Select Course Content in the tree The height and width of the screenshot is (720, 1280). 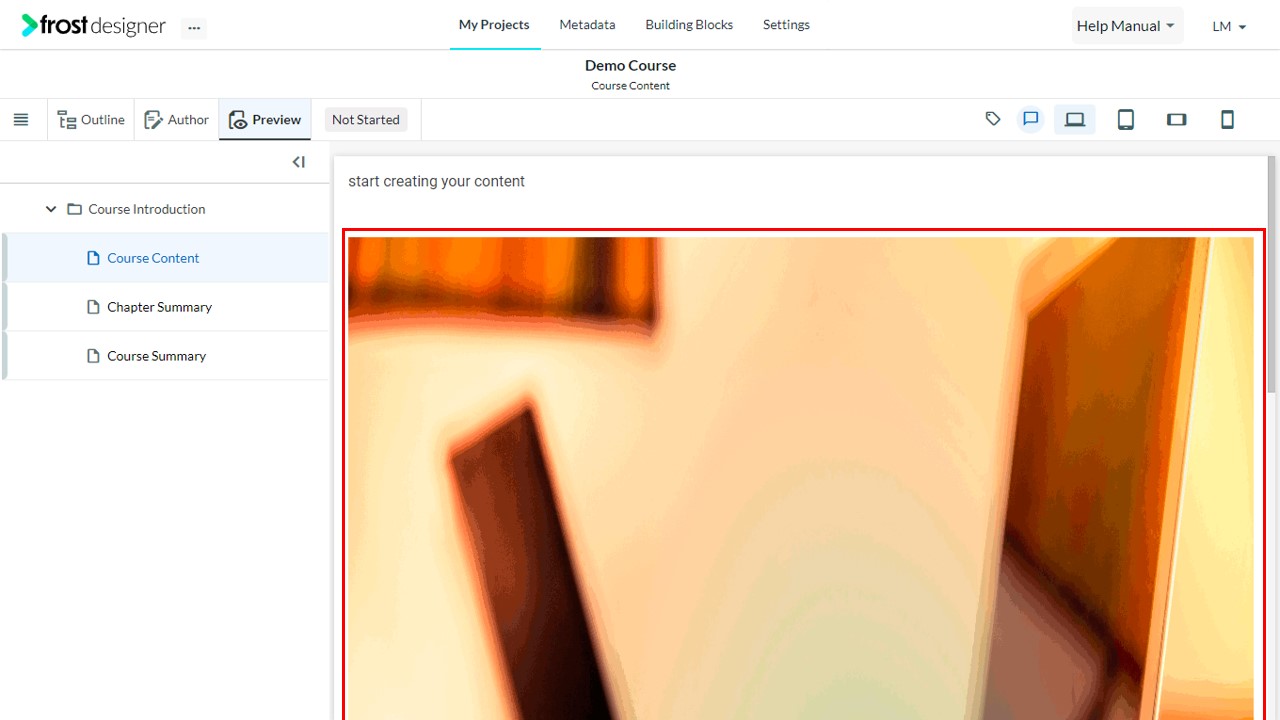166,258
